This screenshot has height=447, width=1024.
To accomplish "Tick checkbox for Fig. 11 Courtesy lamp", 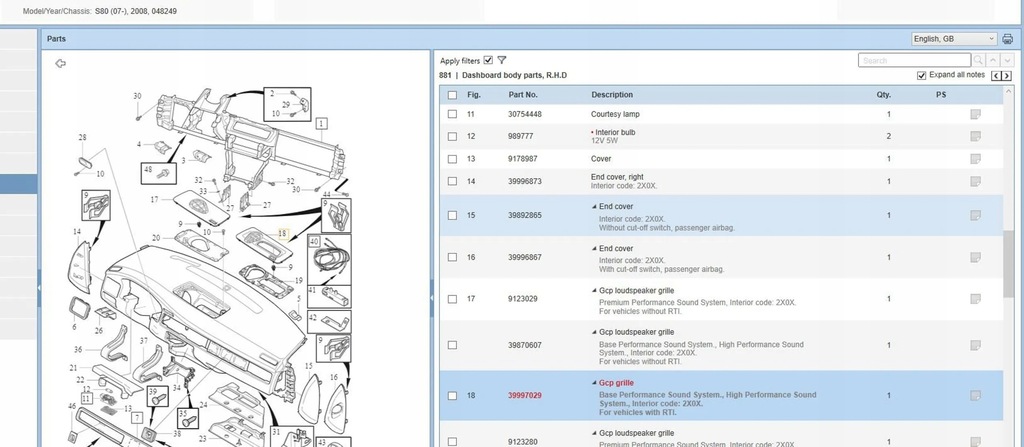I will (453, 114).
